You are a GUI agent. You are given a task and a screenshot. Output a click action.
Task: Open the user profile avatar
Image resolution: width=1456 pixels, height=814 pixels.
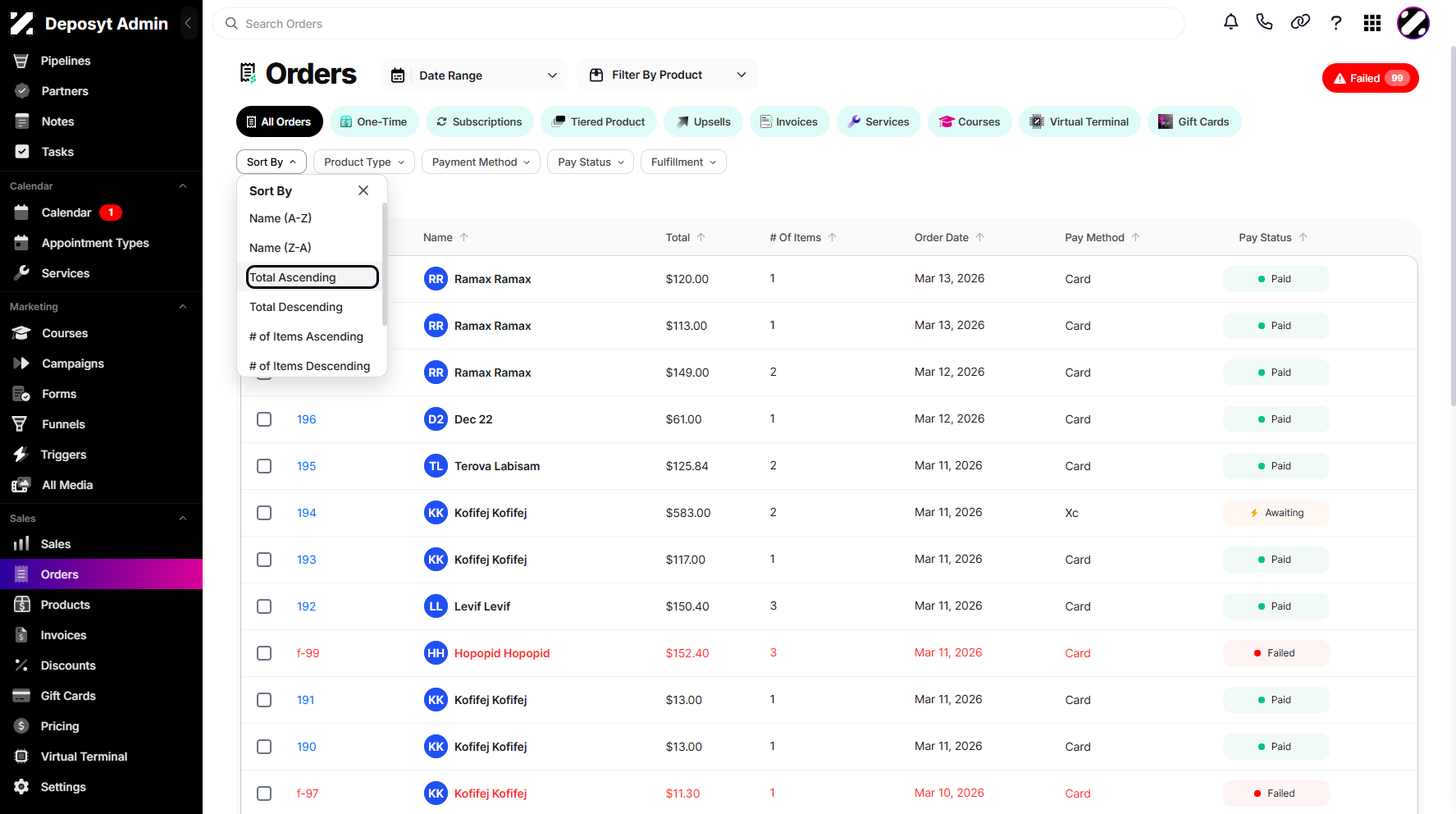1413,23
